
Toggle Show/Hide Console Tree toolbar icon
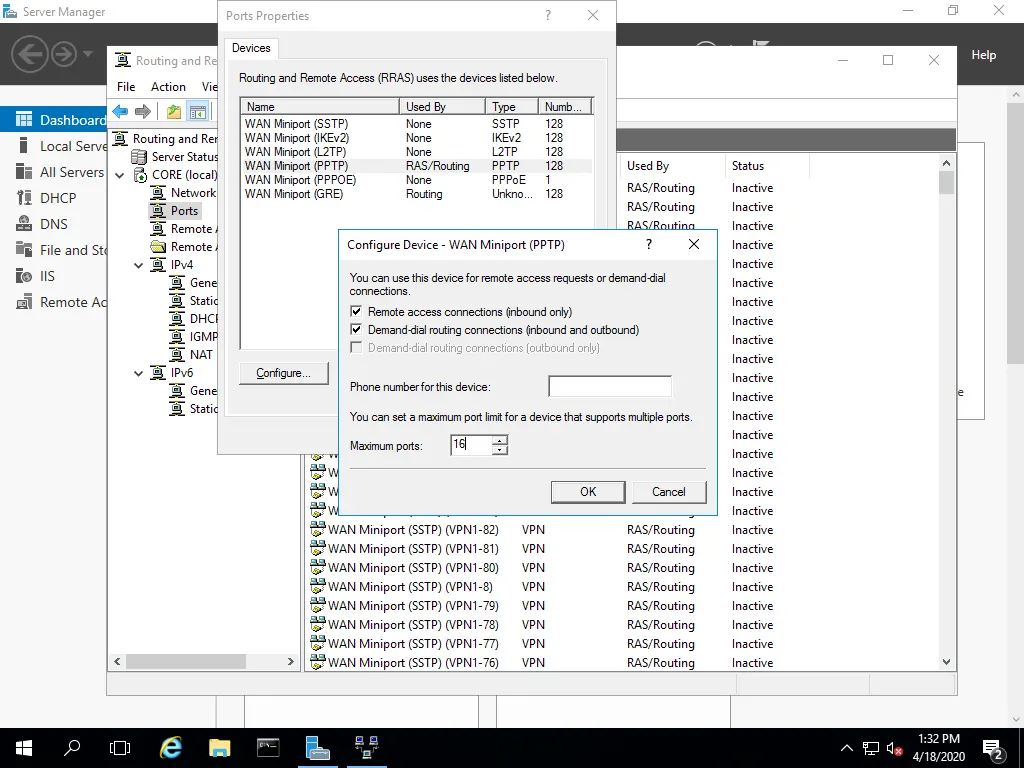click(x=197, y=112)
